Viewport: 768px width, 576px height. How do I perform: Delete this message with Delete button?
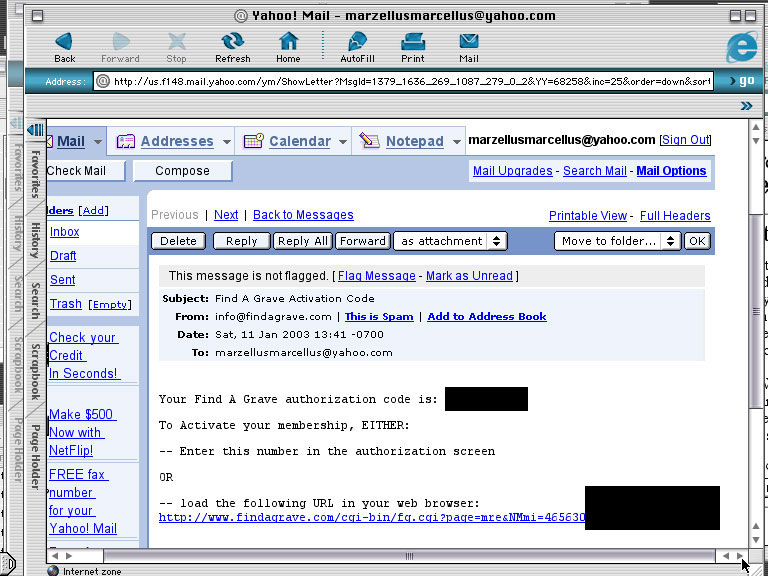178,241
